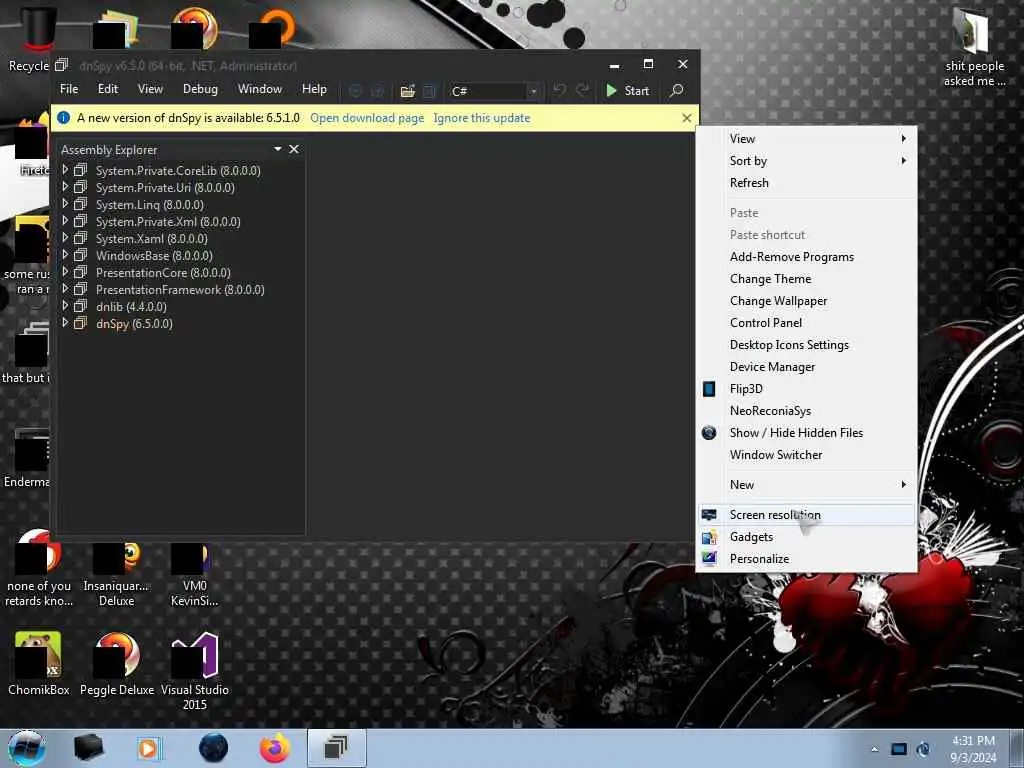Show hidden tray icons arrow
The height and width of the screenshot is (768, 1024).
874,749
